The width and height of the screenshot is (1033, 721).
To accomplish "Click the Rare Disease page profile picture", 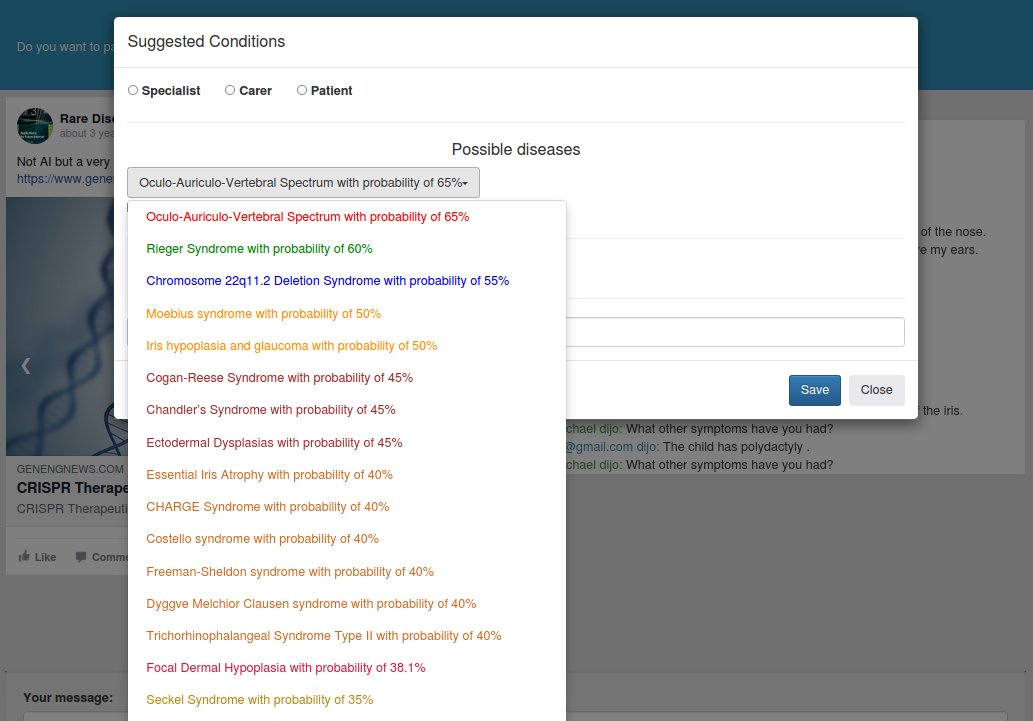I will click(x=34, y=126).
